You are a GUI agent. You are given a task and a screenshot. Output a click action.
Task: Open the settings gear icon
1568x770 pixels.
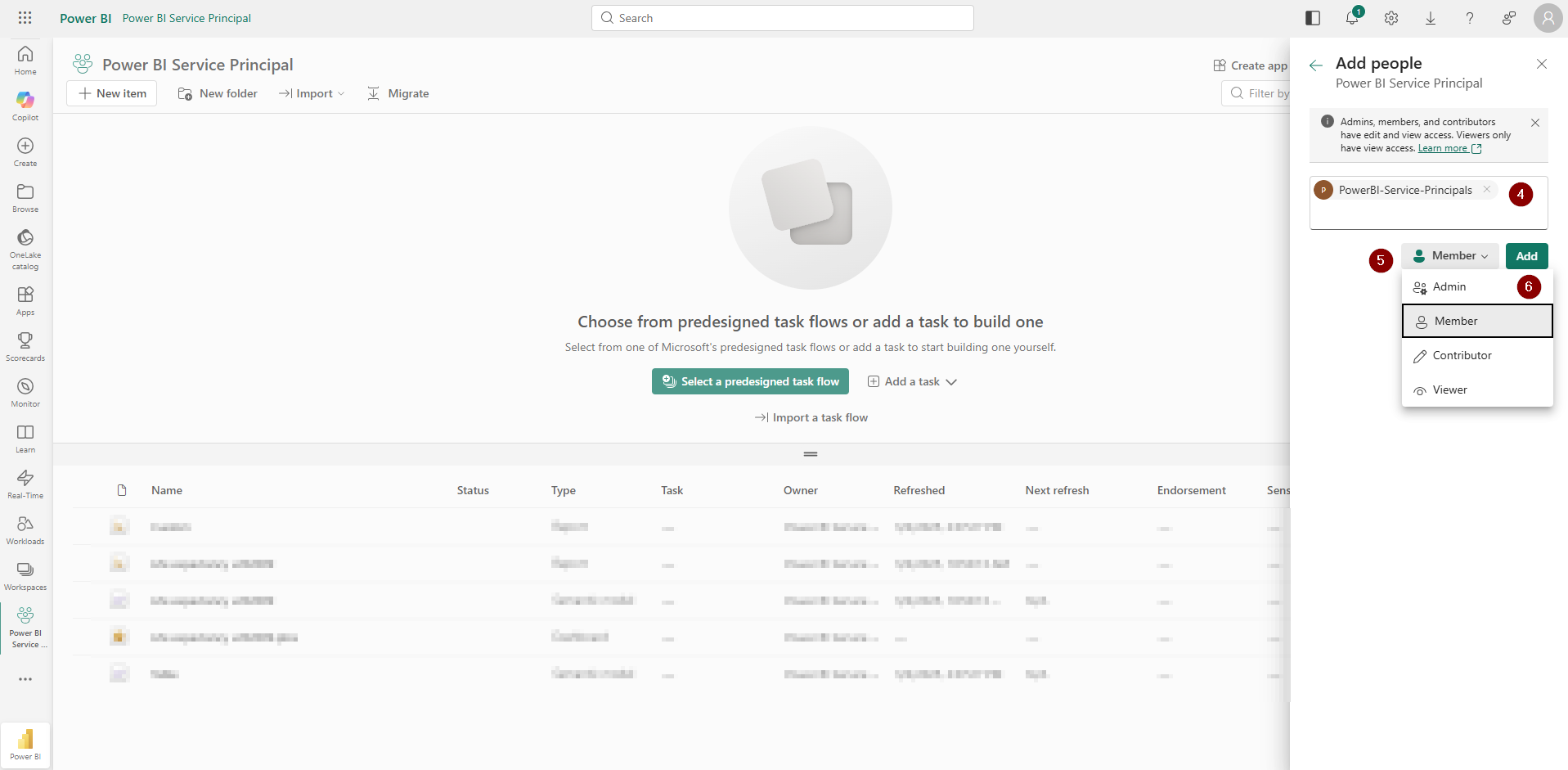(x=1391, y=18)
